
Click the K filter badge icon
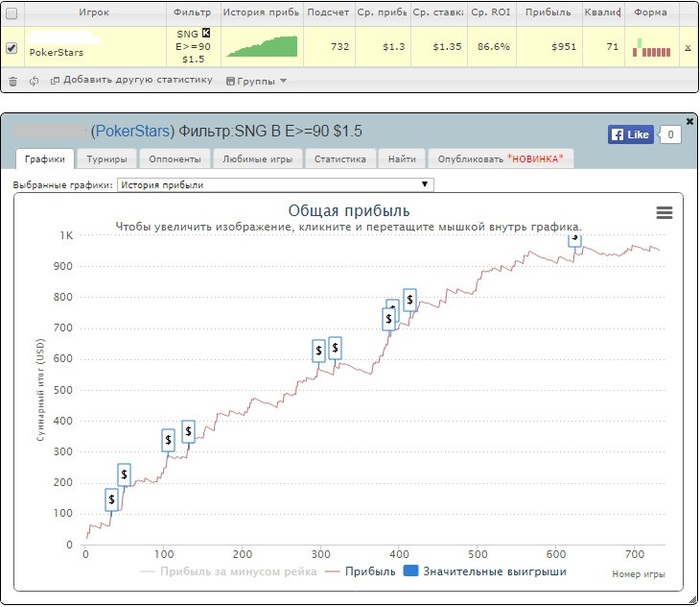206,33
